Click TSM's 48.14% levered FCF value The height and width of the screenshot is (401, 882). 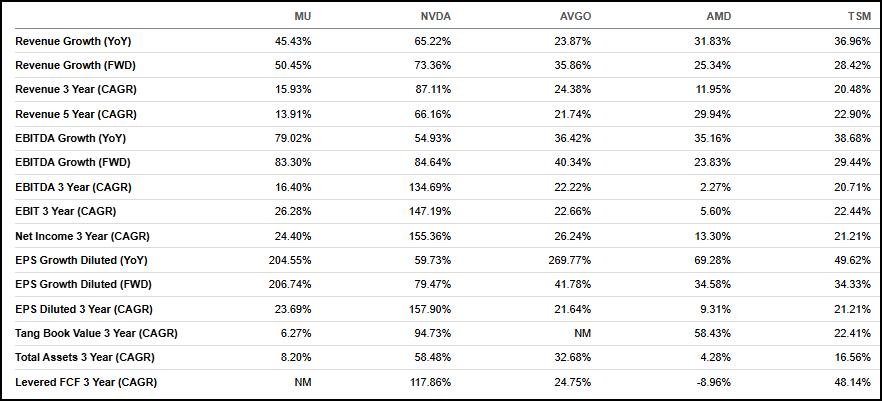coord(855,382)
